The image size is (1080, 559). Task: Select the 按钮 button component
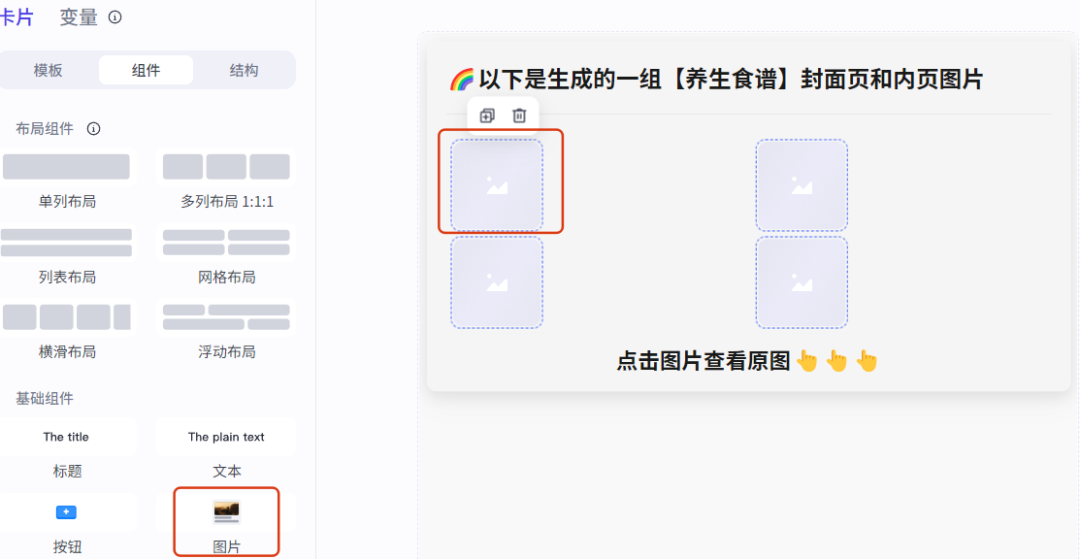(x=67, y=523)
